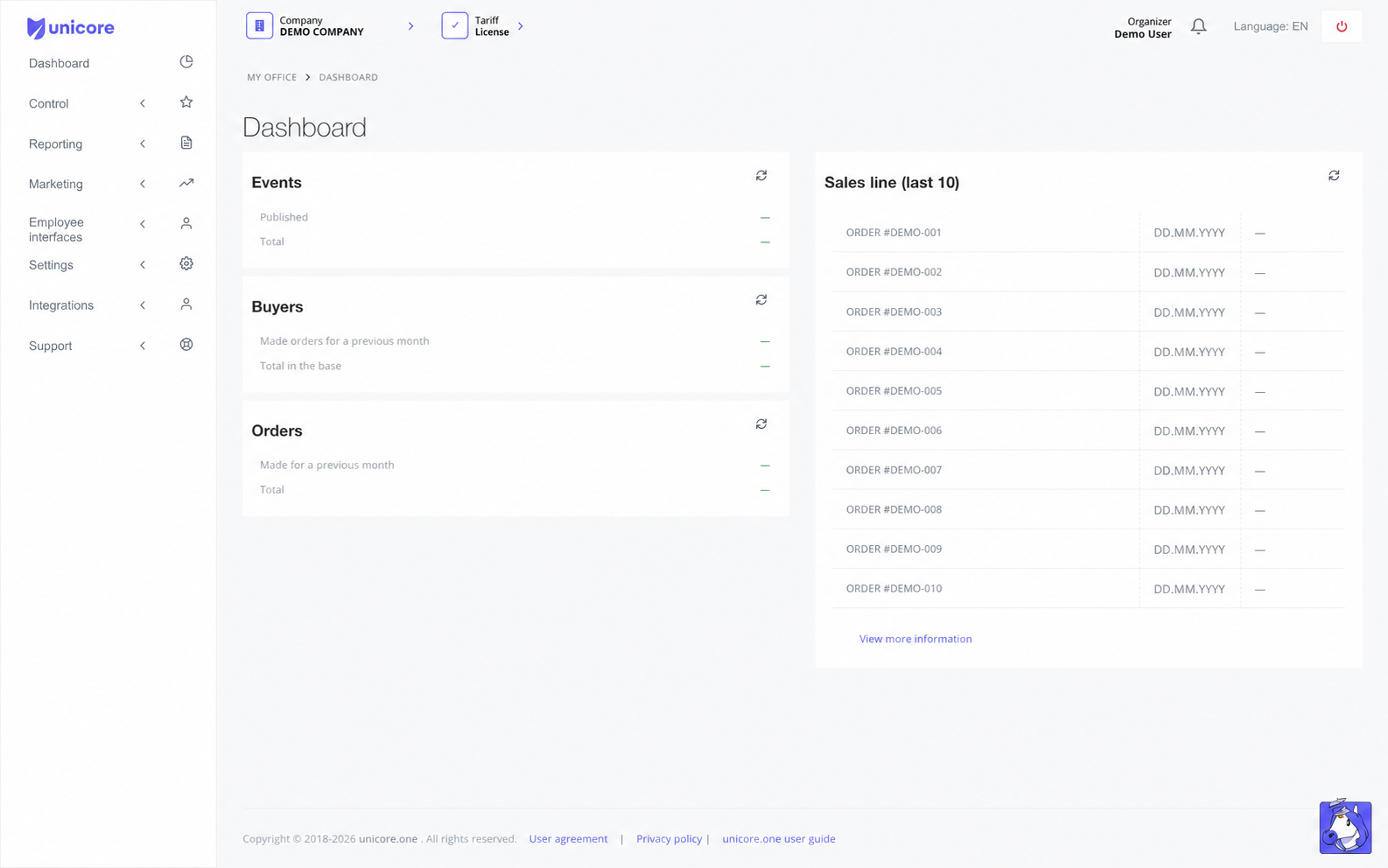This screenshot has width=1388, height=868.
Task: Click the Dashboard pie chart icon
Action: (186, 62)
